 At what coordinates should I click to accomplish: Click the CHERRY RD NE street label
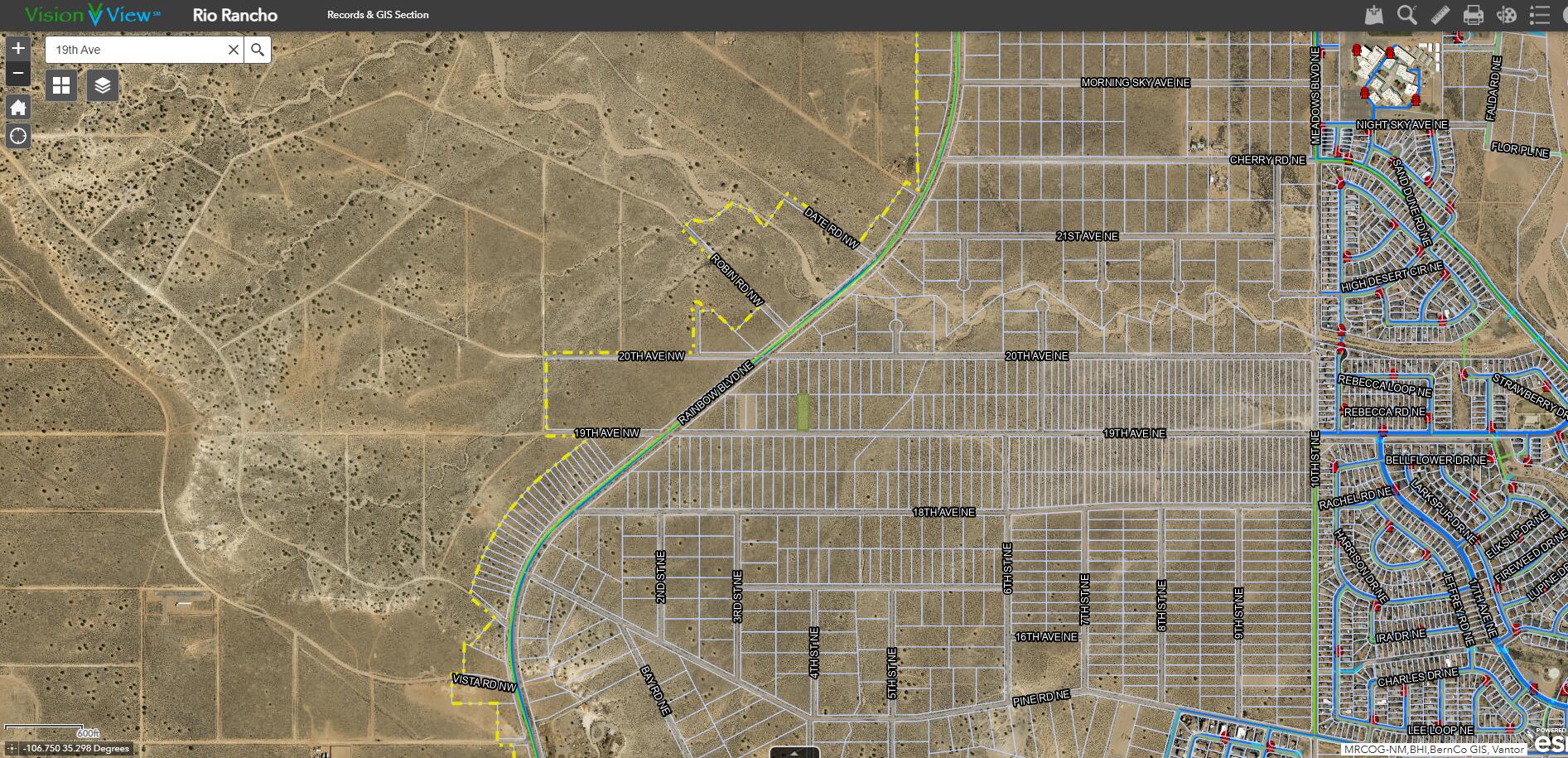[1267, 160]
